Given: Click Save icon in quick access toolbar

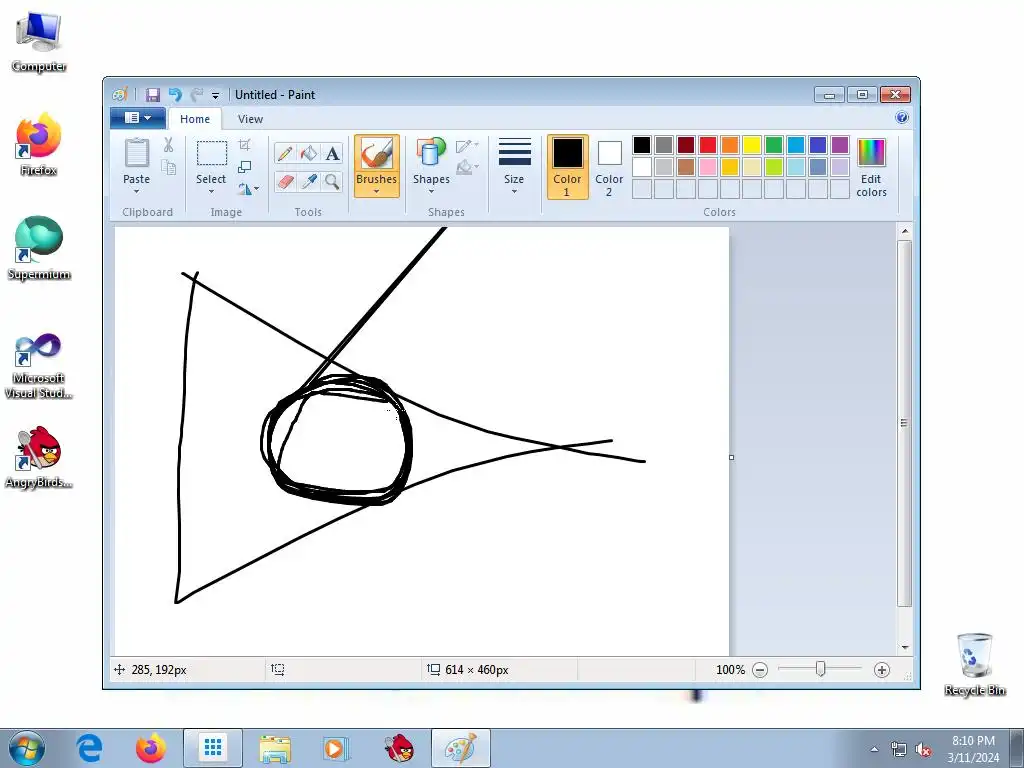Looking at the screenshot, I should point(153,95).
